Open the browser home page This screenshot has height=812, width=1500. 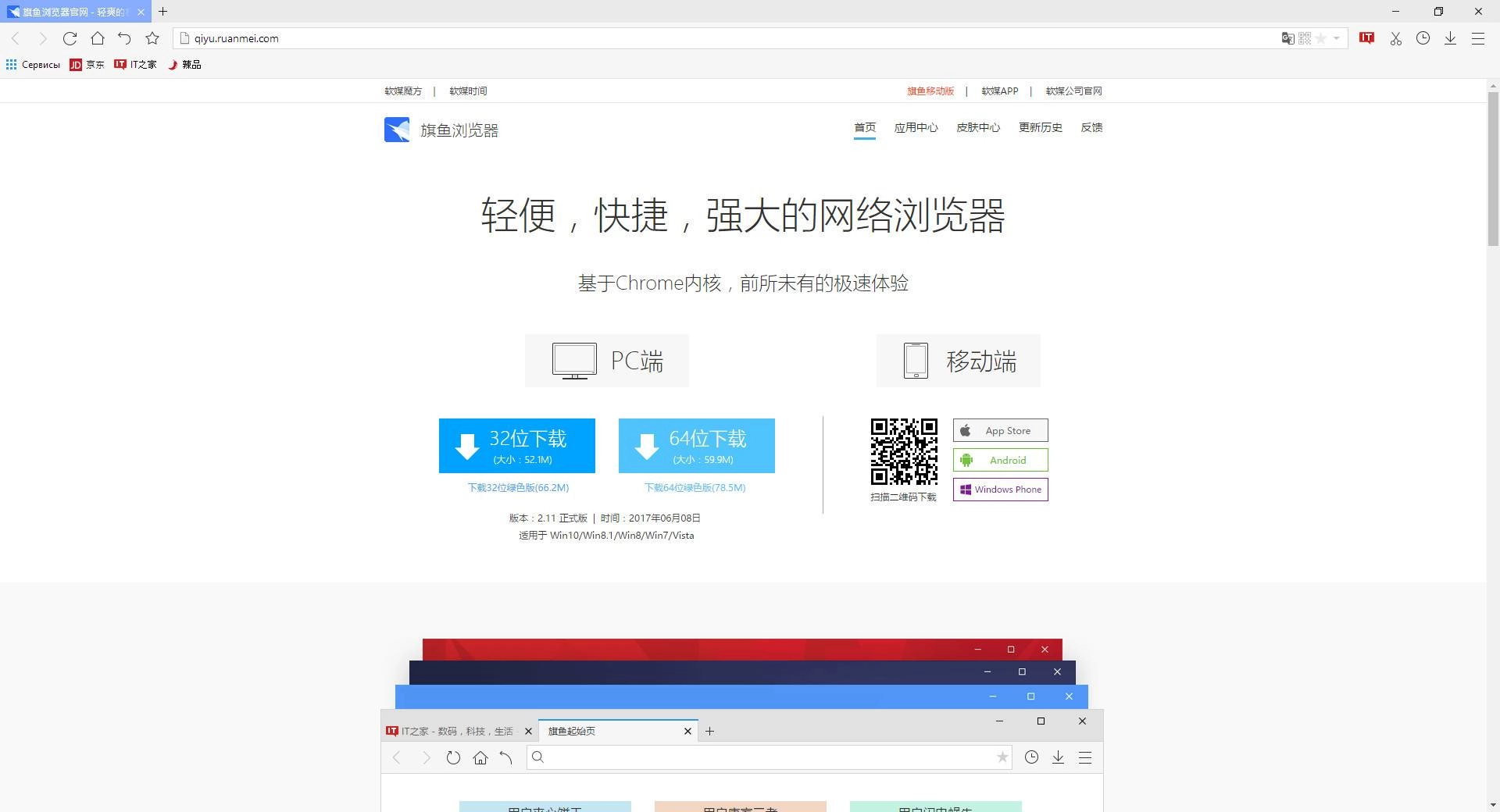98,38
